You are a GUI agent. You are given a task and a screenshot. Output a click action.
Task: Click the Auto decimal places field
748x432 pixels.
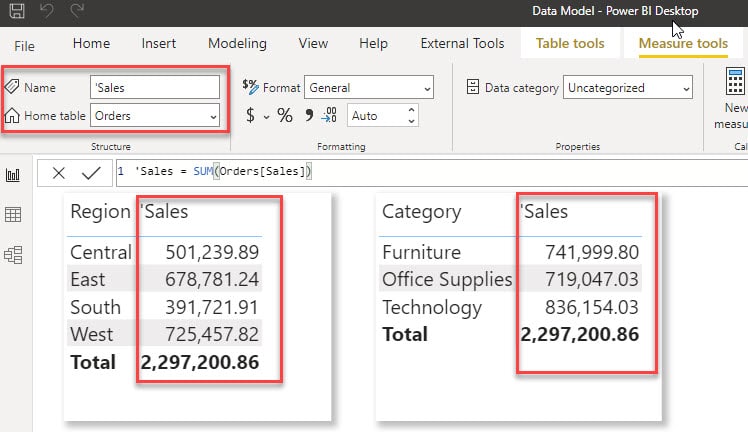tap(377, 115)
